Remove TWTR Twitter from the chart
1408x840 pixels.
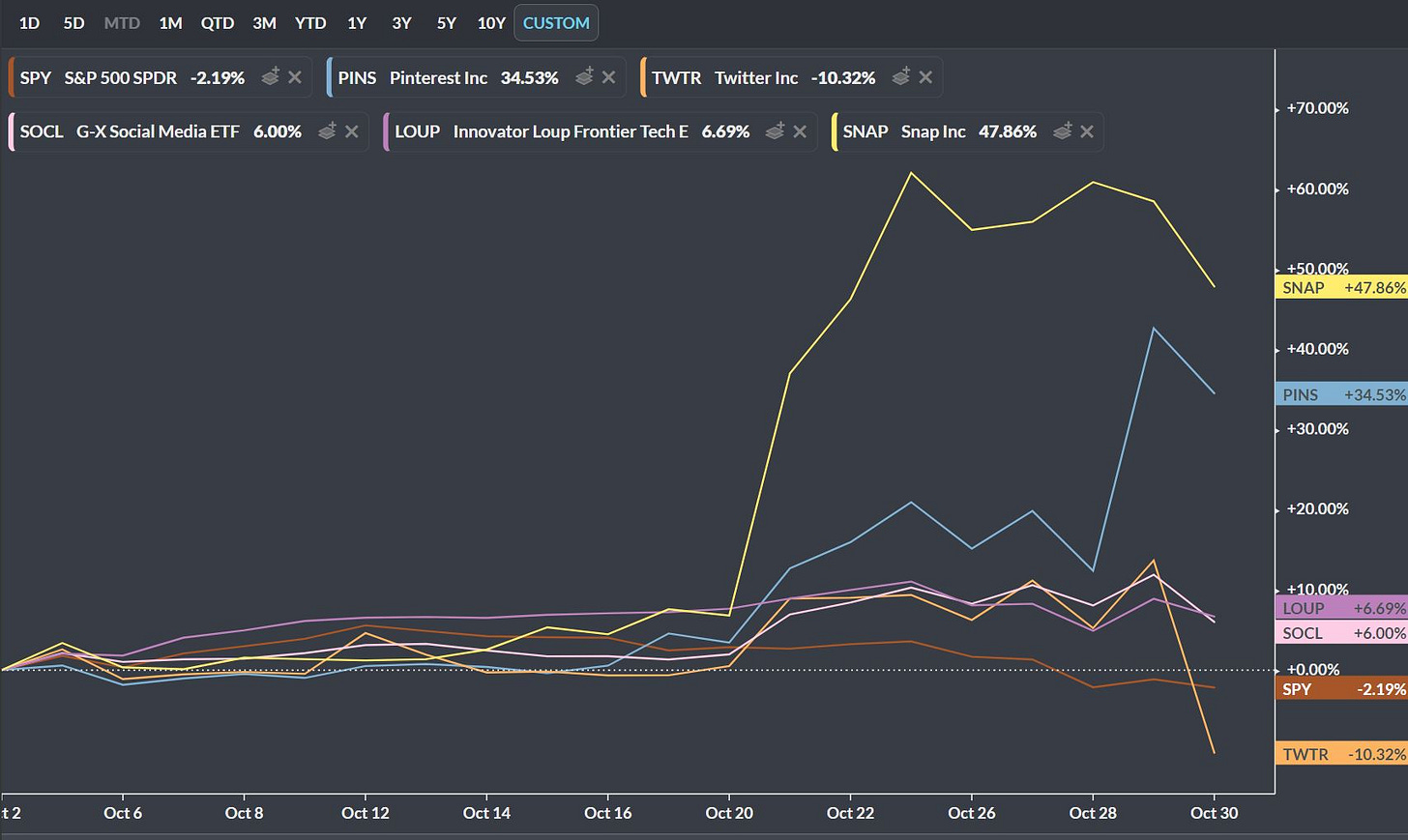click(x=925, y=77)
